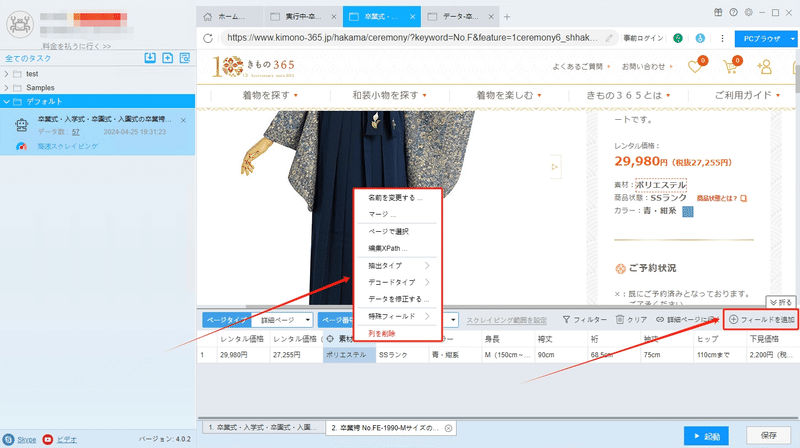800x448 pixels.
Task: Click the robot icon of the task
Action: pyautogui.click(x=21, y=125)
